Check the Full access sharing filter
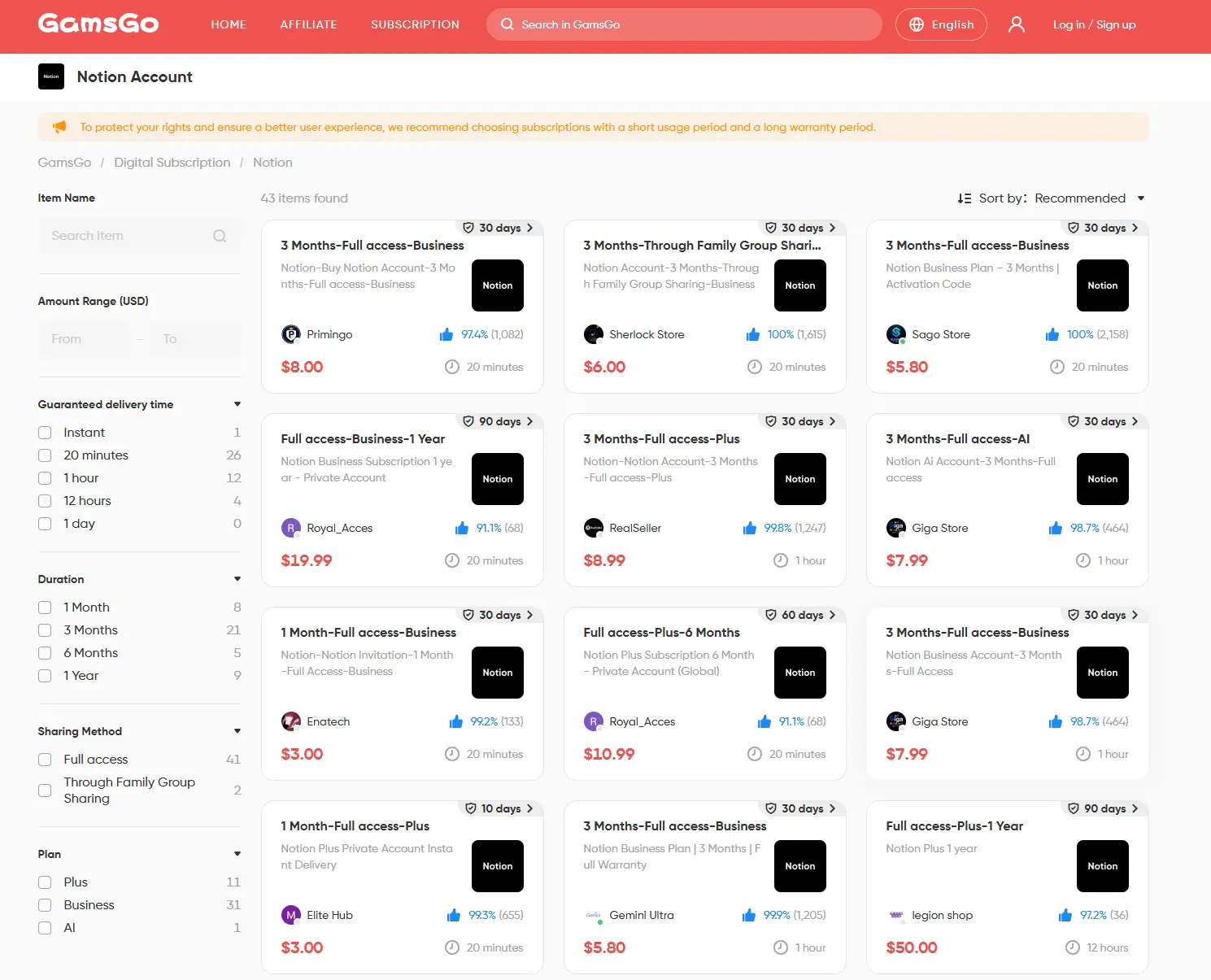 [x=45, y=760]
